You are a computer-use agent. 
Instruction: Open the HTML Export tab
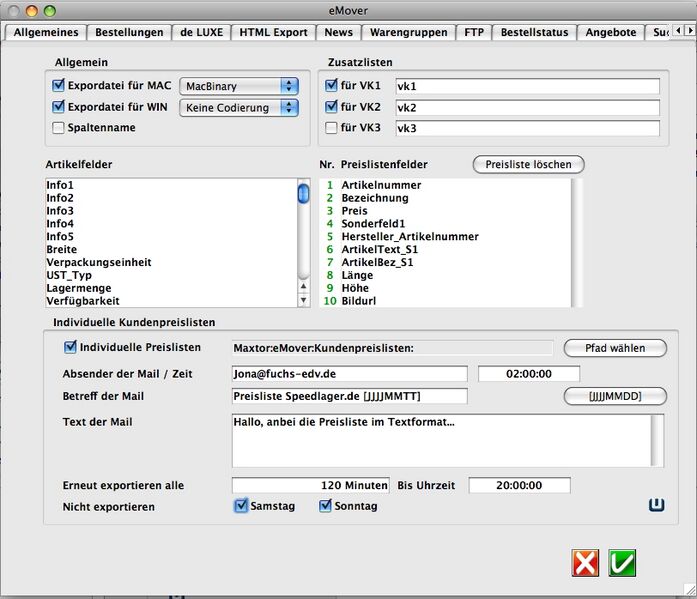[x=273, y=32]
